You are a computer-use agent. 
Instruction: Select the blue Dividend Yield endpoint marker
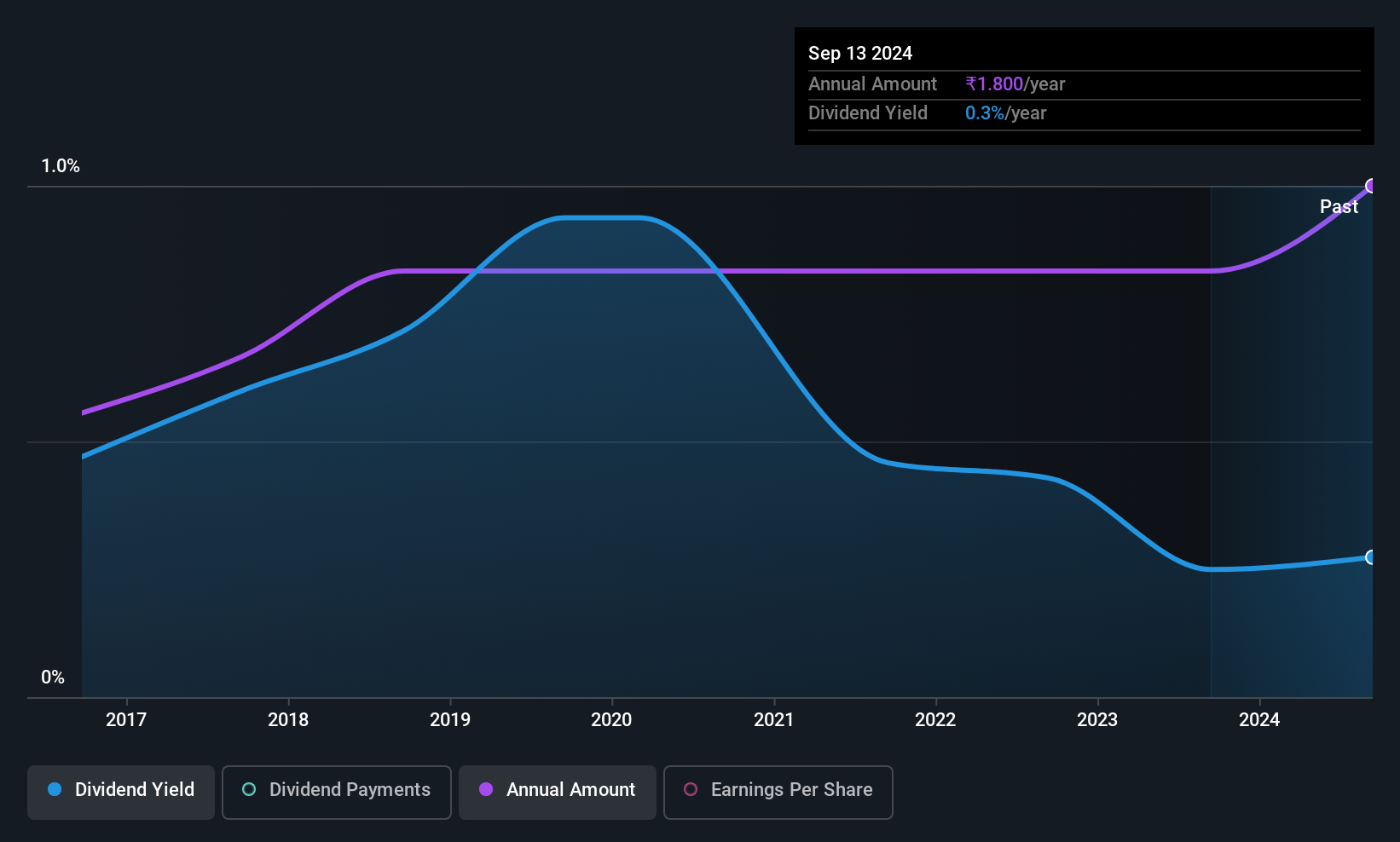coord(1372,557)
